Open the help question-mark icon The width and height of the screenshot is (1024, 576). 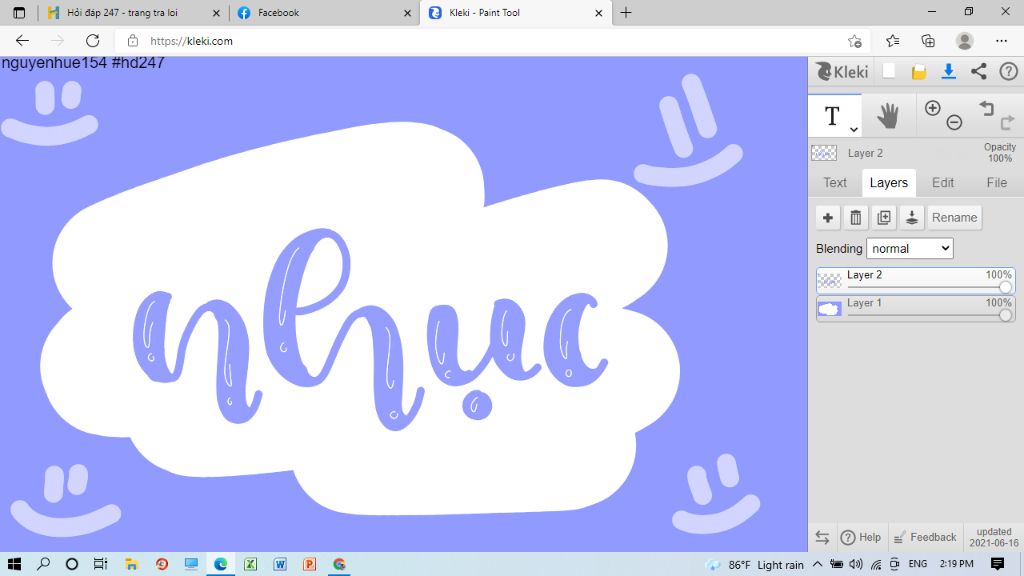[1008, 71]
